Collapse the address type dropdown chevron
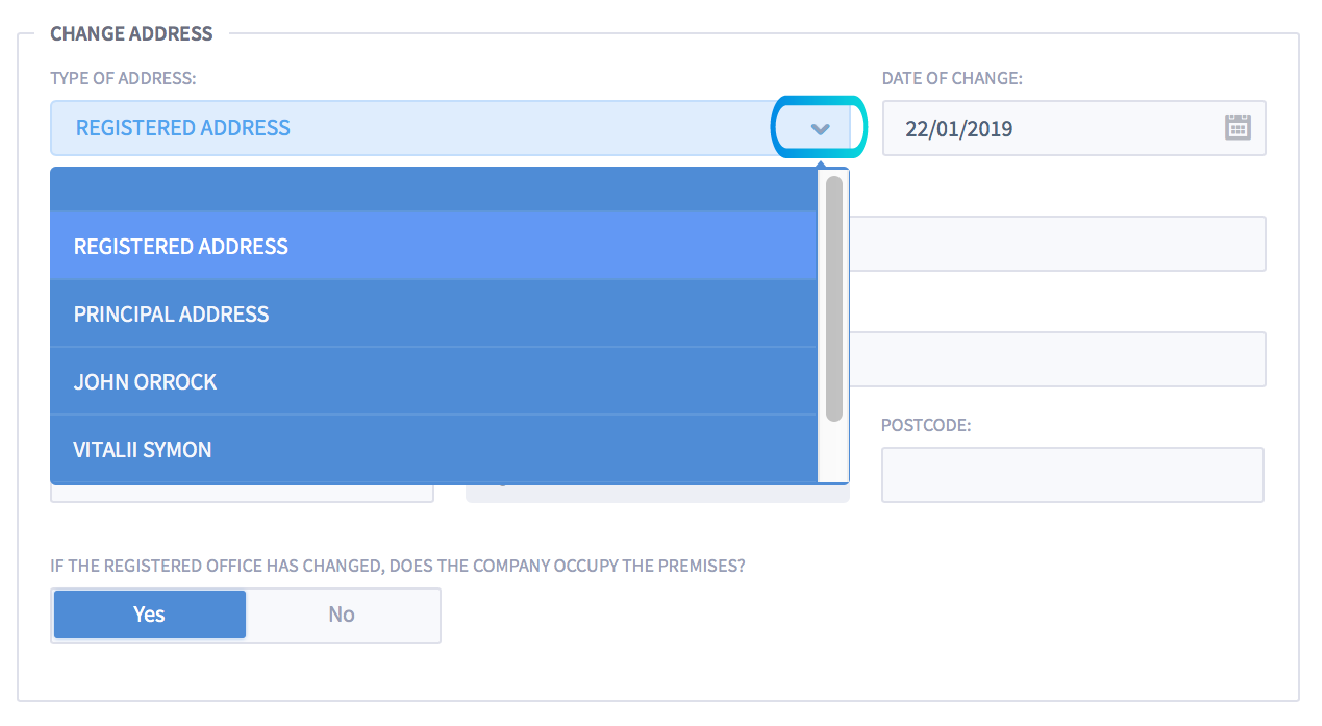 point(820,128)
